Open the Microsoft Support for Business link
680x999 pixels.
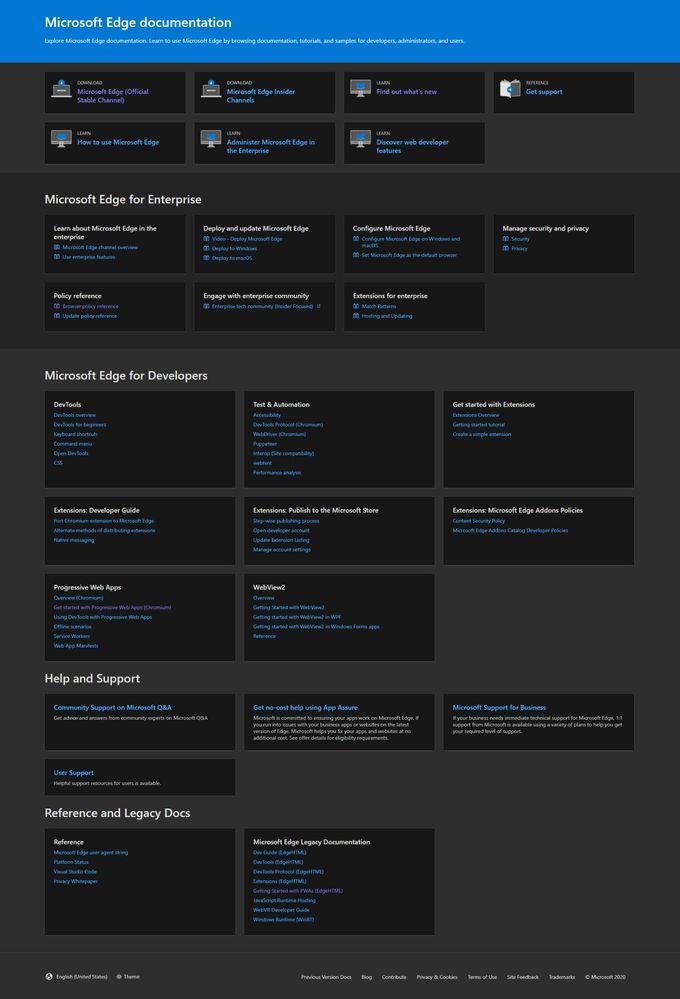coord(499,708)
